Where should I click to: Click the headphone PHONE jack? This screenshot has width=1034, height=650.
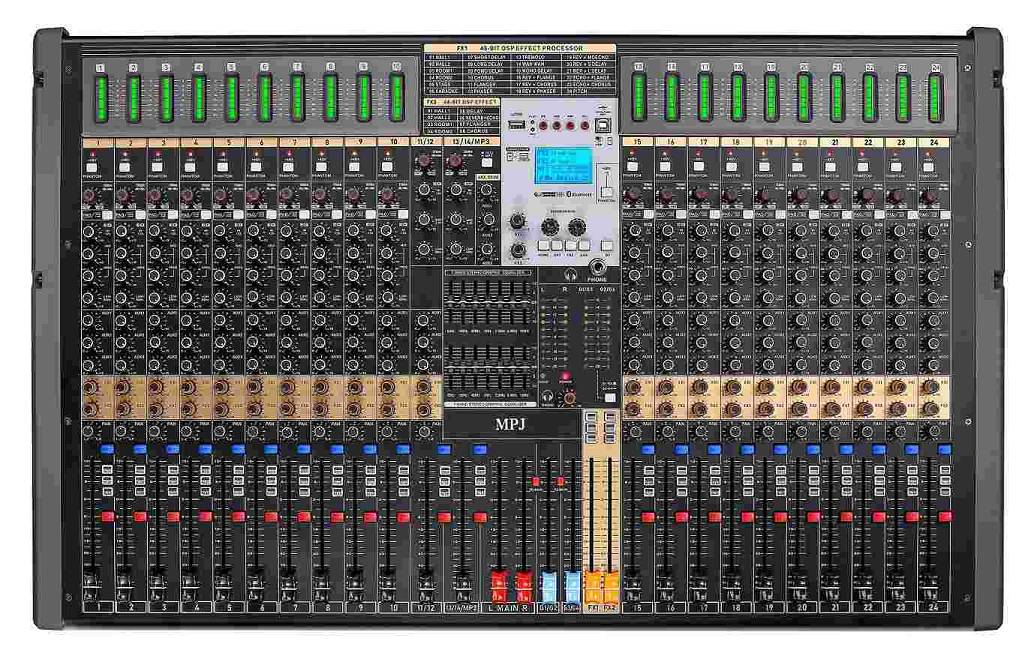tap(598, 266)
